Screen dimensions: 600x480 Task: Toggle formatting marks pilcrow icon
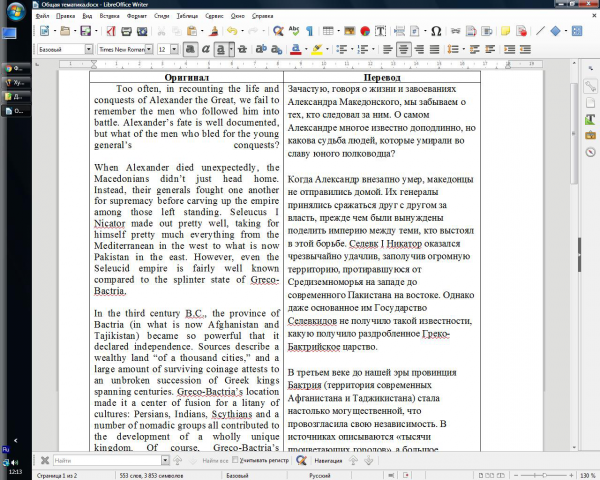[x=309, y=31]
